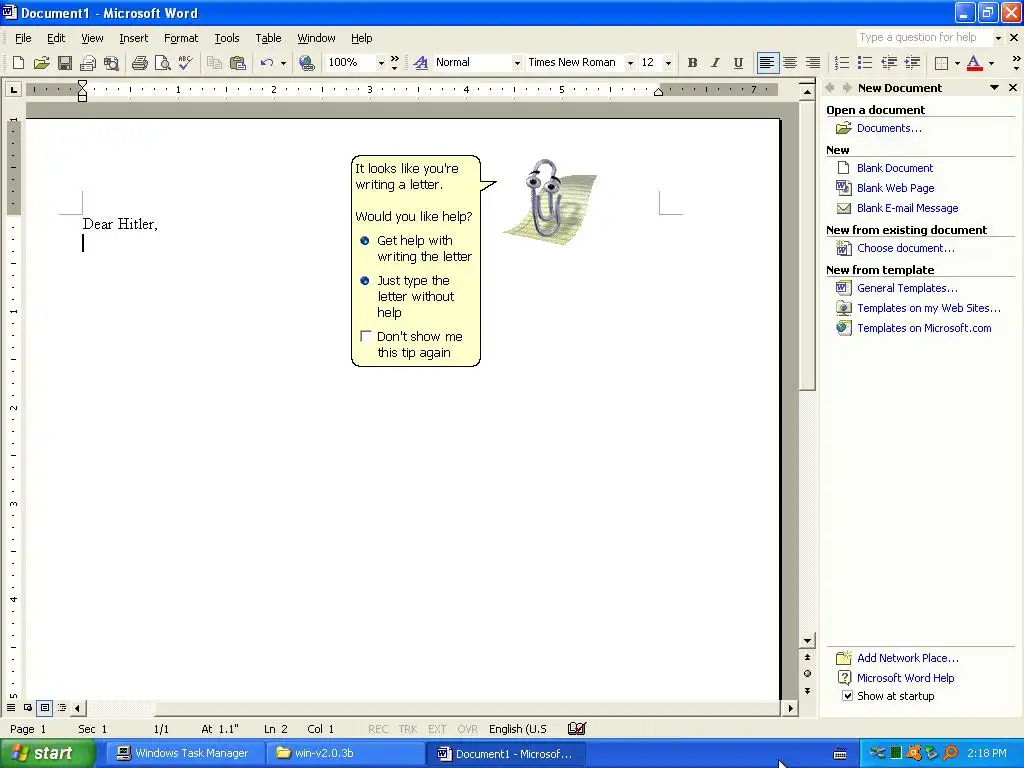
Task: Open the font color dropdown arrow
Action: [x=991, y=63]
